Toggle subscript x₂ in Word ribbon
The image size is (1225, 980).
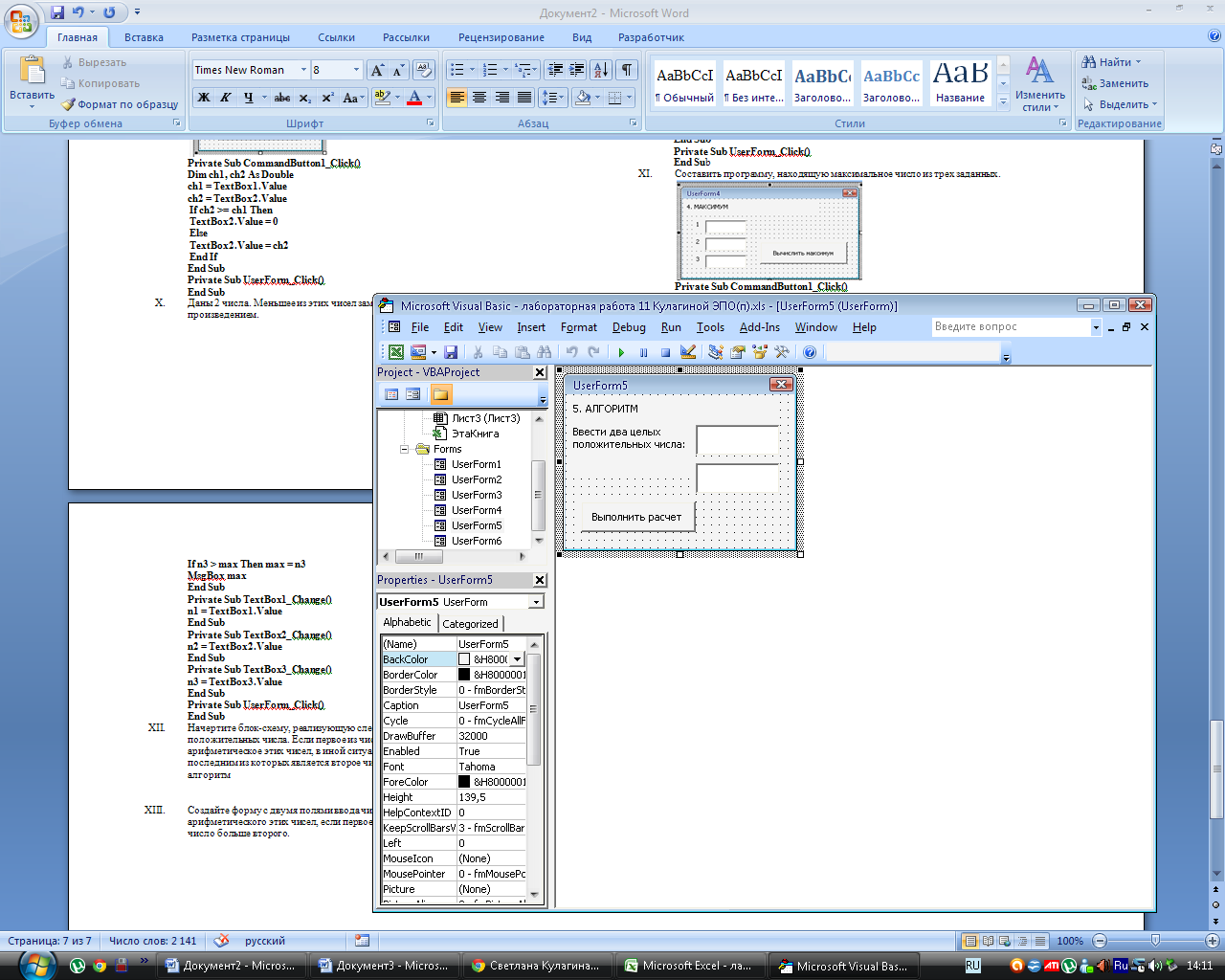(305, 98)
